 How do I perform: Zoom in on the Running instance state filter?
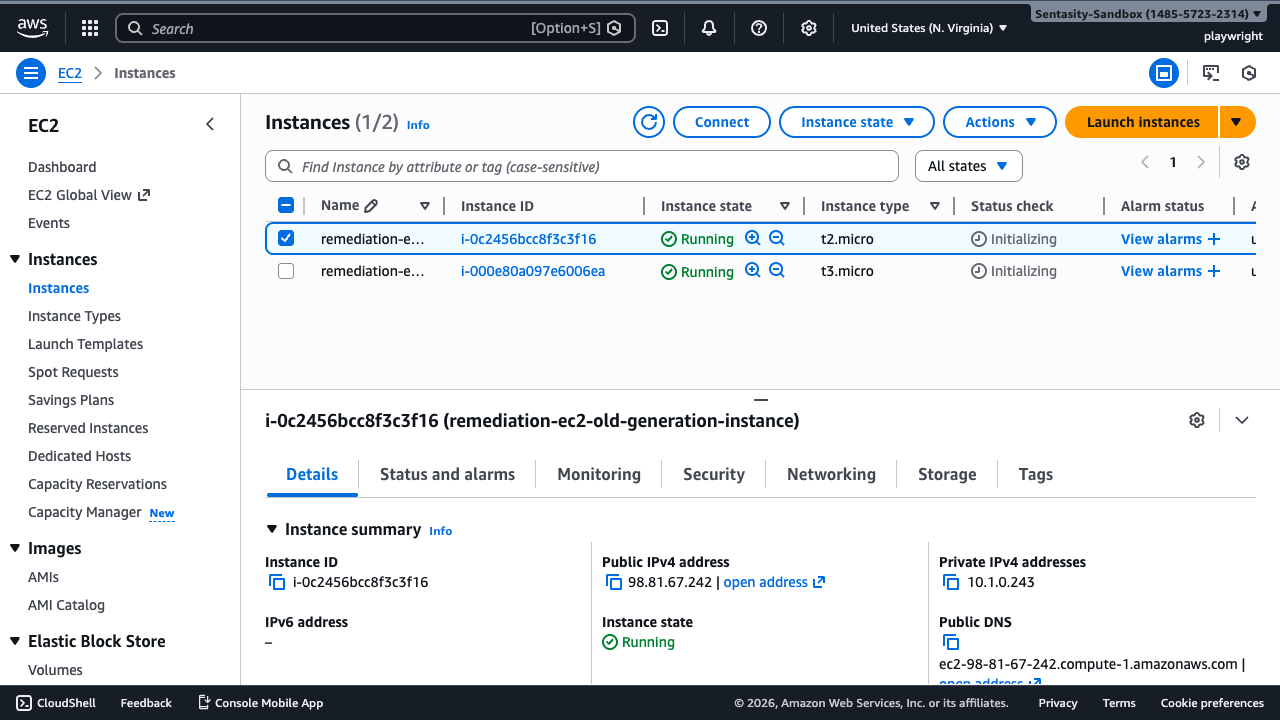[752, 239]
